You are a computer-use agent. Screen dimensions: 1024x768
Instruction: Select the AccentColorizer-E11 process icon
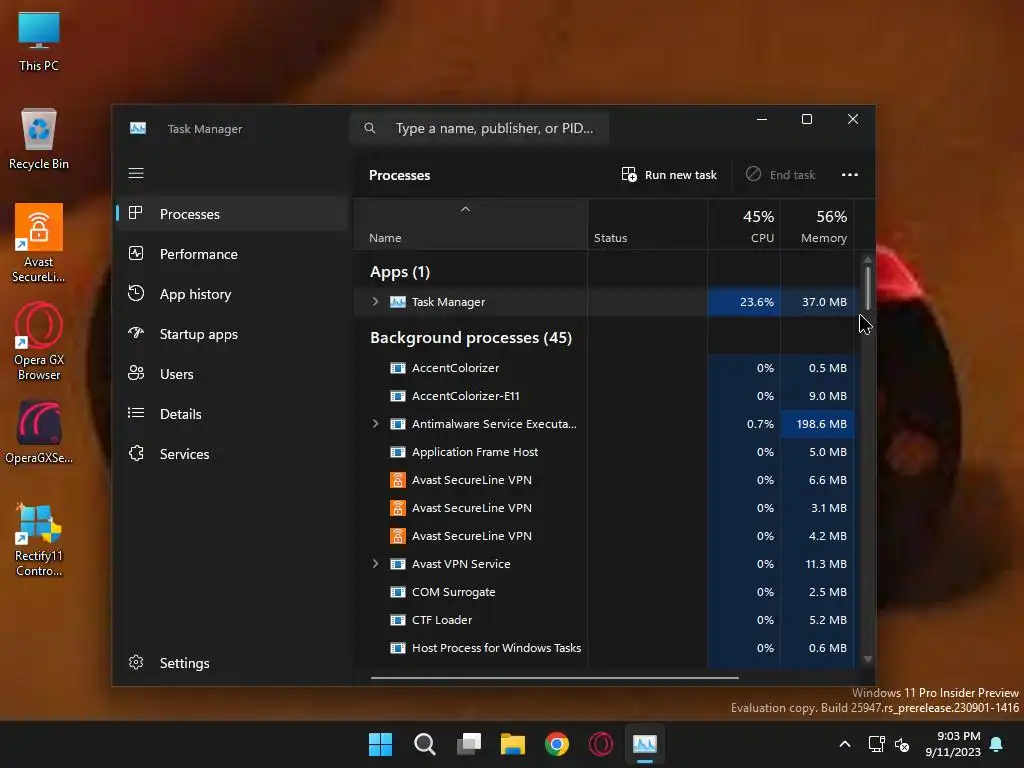point(398,396)
